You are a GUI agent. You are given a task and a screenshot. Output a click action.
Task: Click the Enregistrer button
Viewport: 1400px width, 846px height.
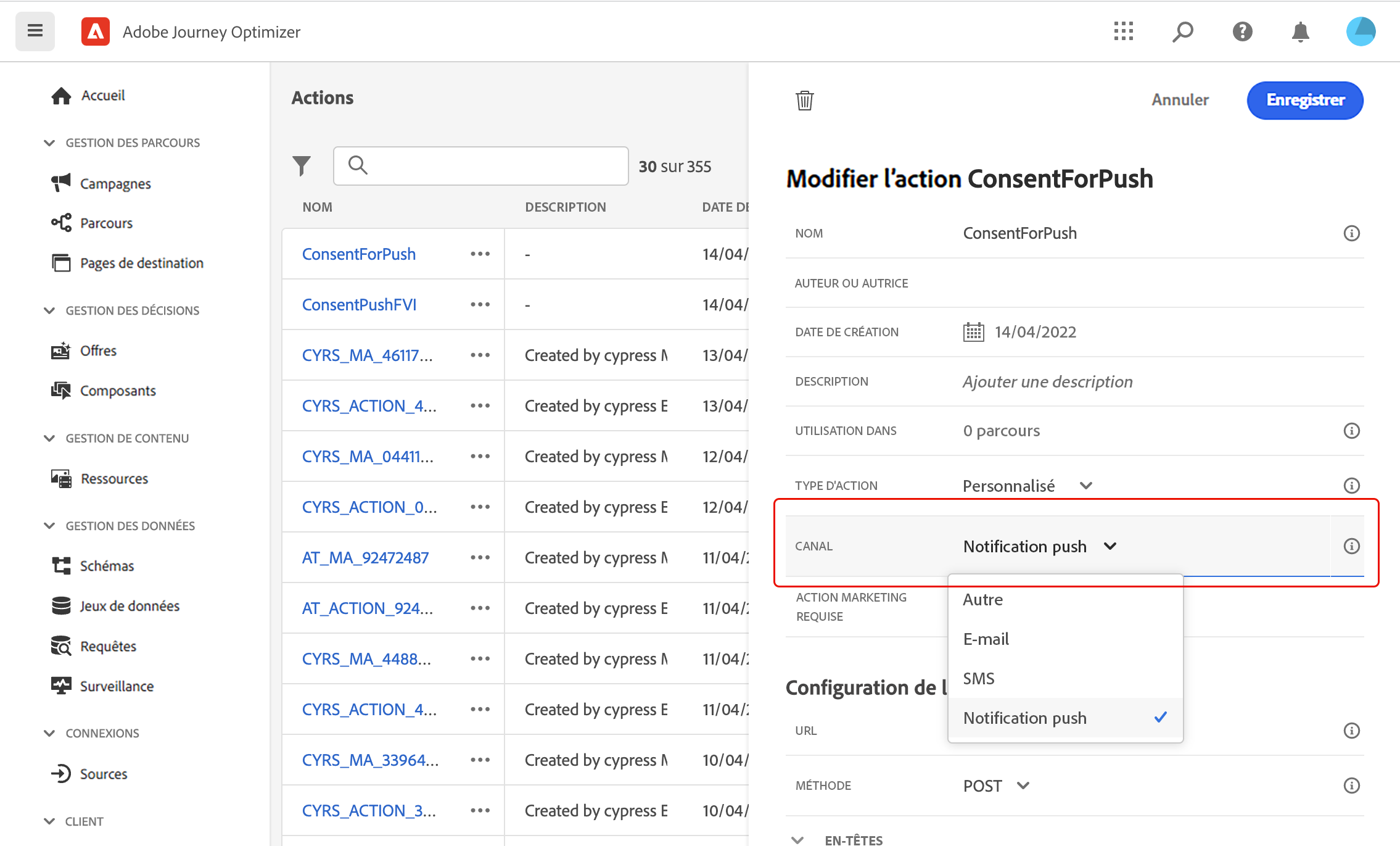pos(1304,100)
